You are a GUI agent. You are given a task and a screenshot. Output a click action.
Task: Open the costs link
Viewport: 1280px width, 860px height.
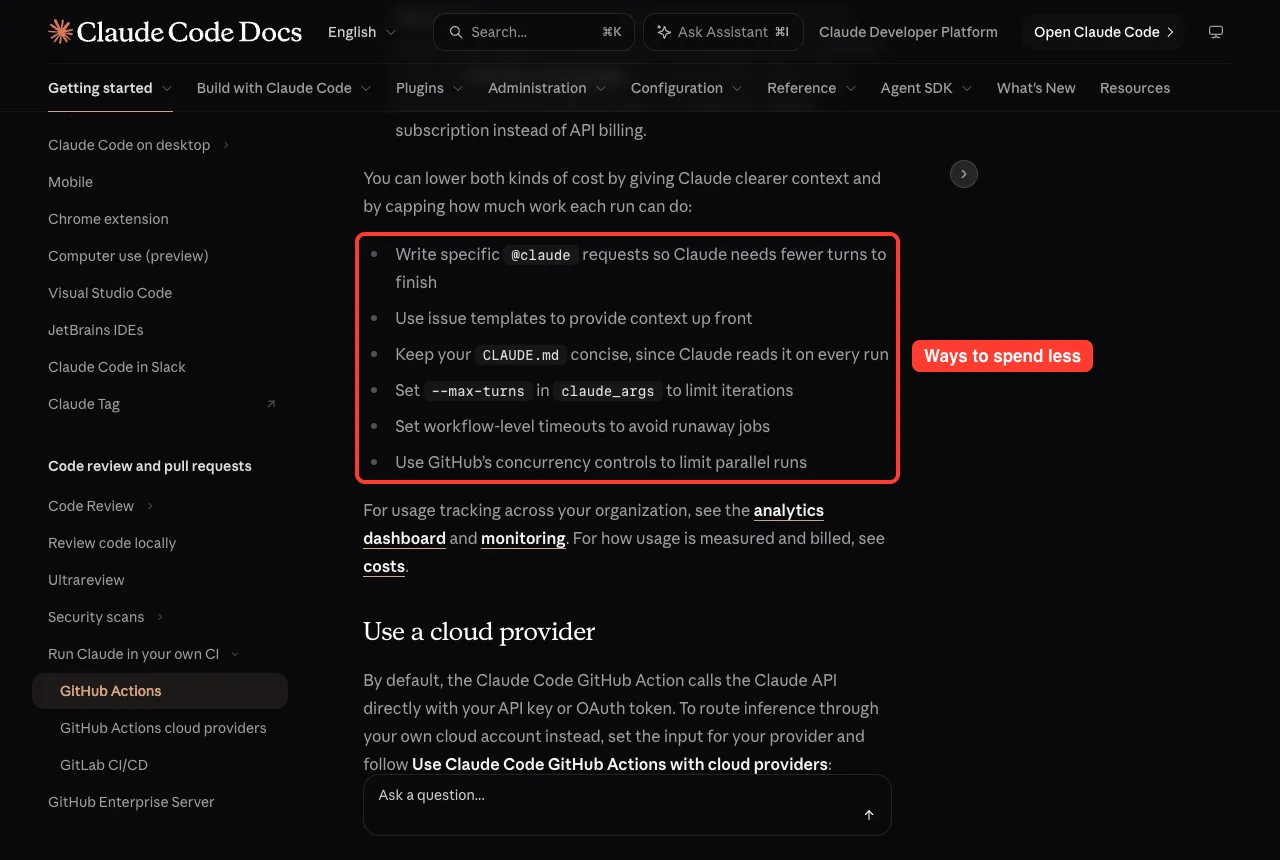[x=384, y=566]
